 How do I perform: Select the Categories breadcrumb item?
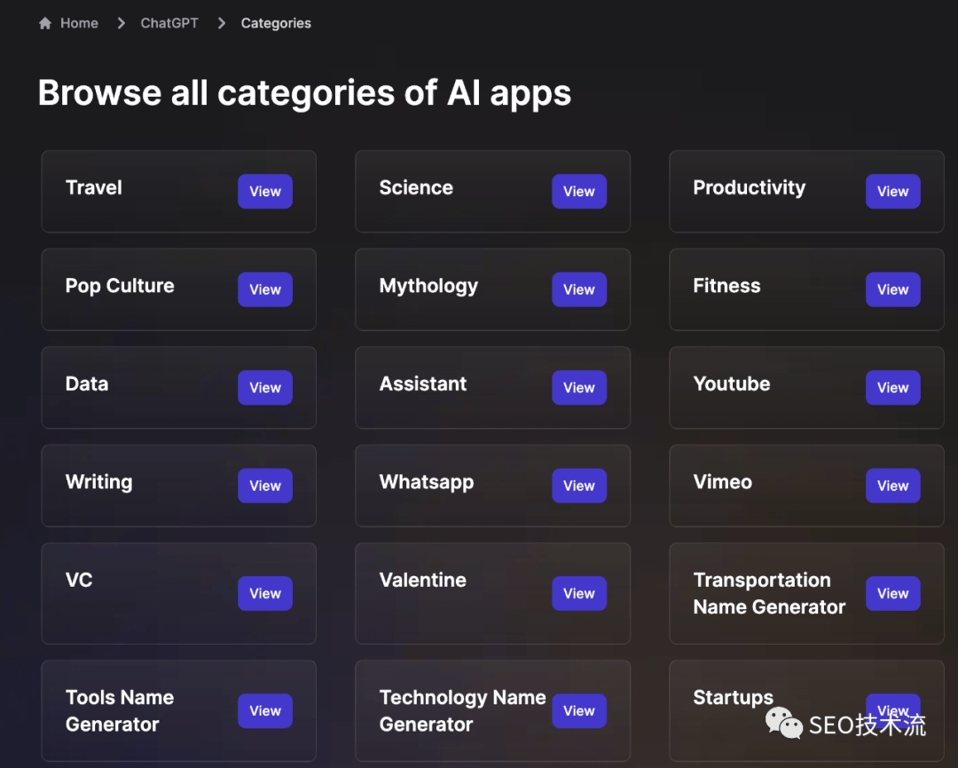276,23
